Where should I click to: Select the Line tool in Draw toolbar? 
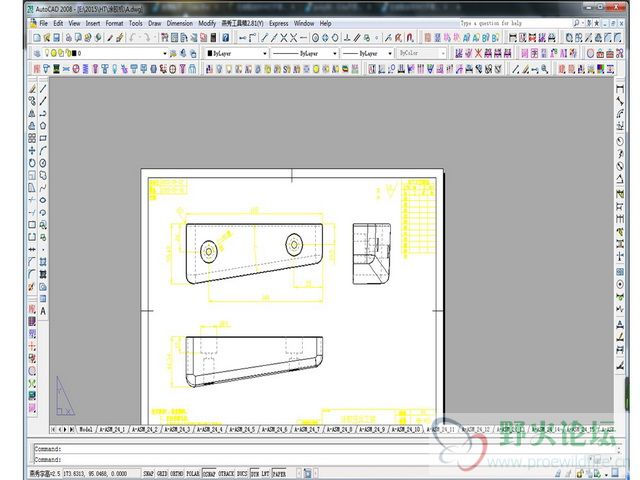tap(43, 89)
